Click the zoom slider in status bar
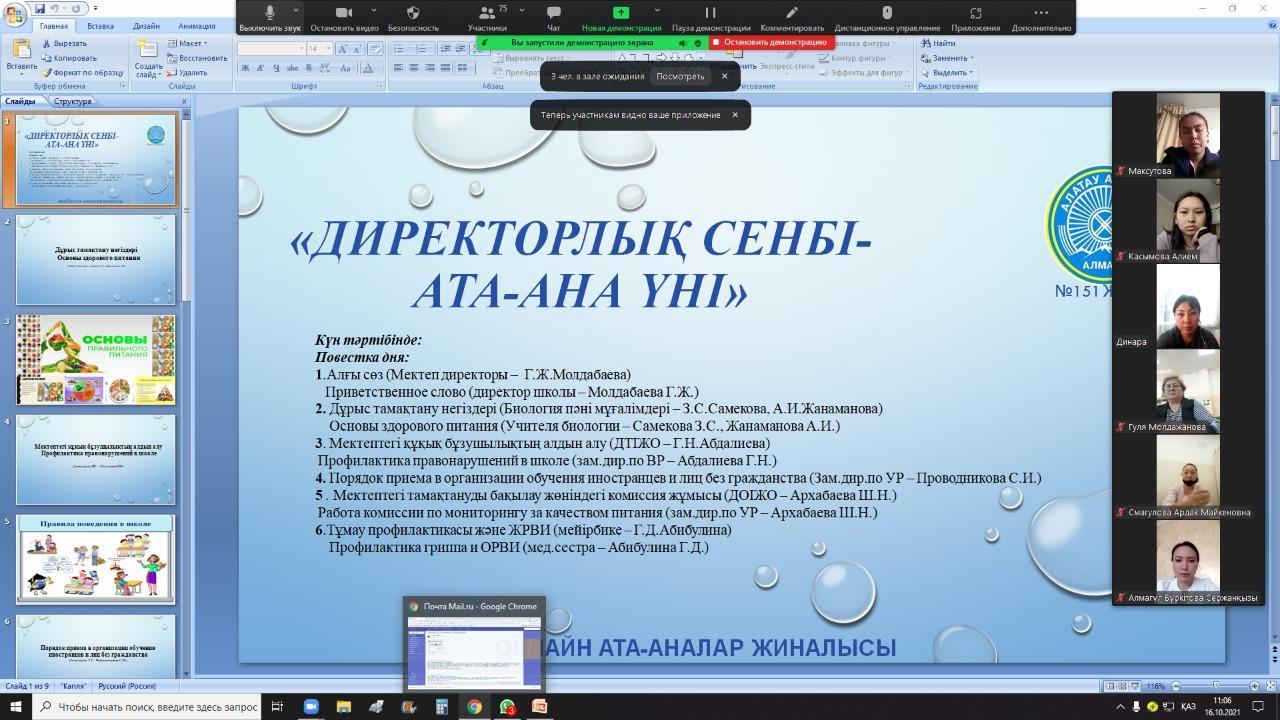This screenshot has height=720, width=1280. 1214,686
